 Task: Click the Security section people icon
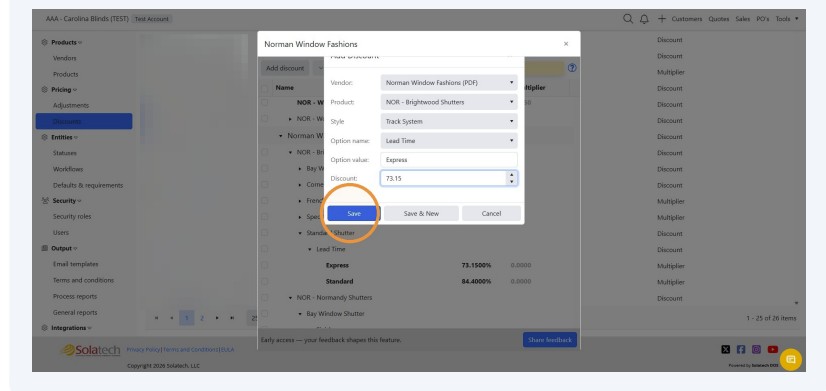[45, 201]
